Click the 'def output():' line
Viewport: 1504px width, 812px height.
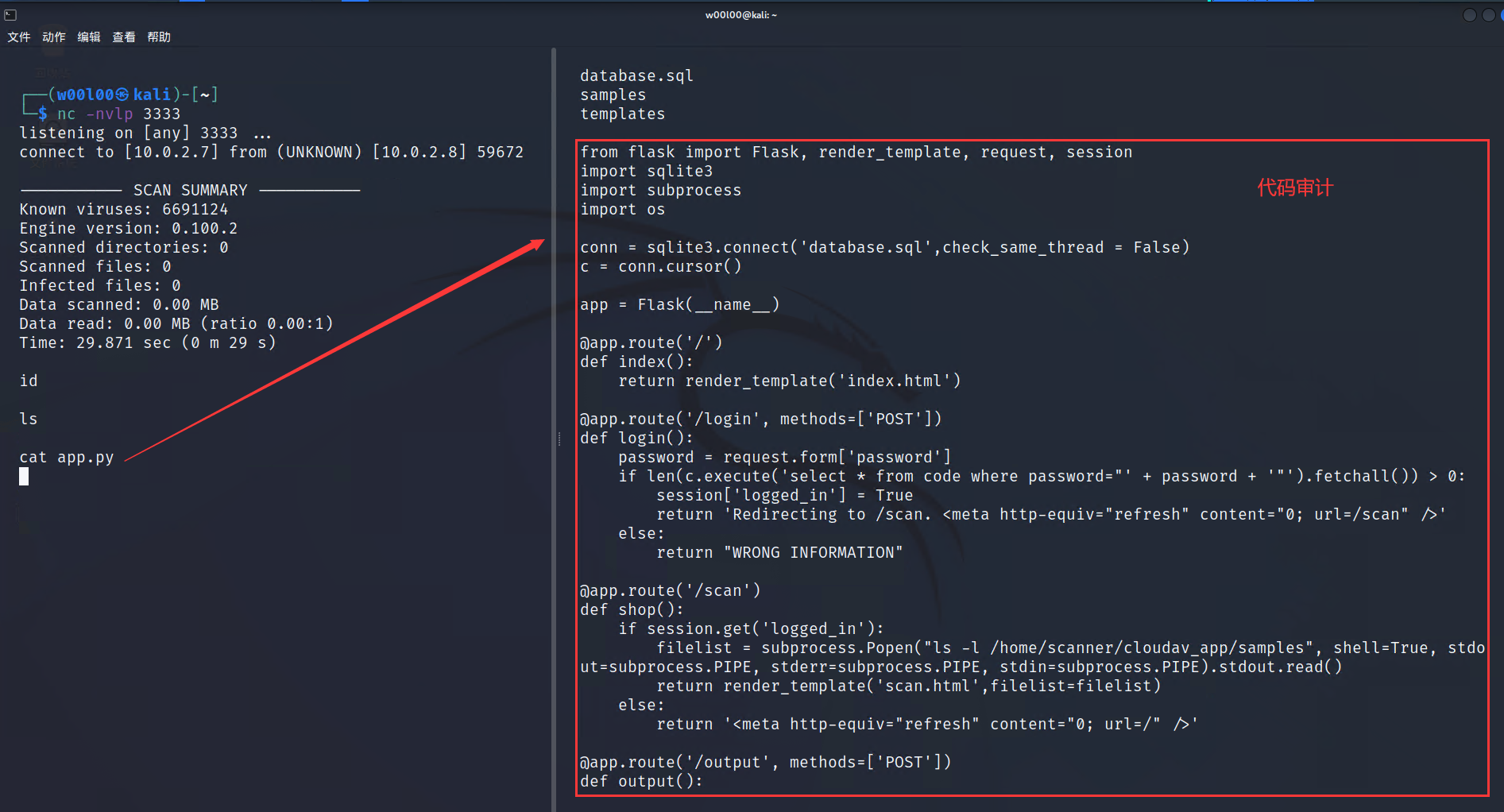(641, 781)
